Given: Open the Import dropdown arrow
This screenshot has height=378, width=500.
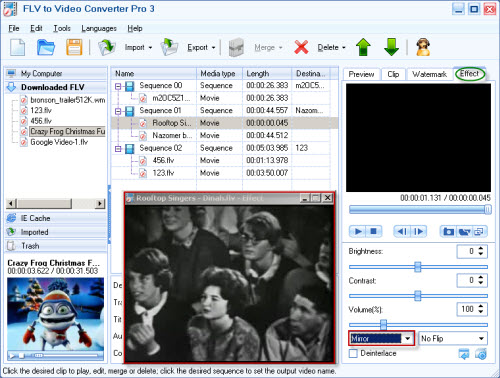Looking at the screenshot, I should tap(150, 48).
